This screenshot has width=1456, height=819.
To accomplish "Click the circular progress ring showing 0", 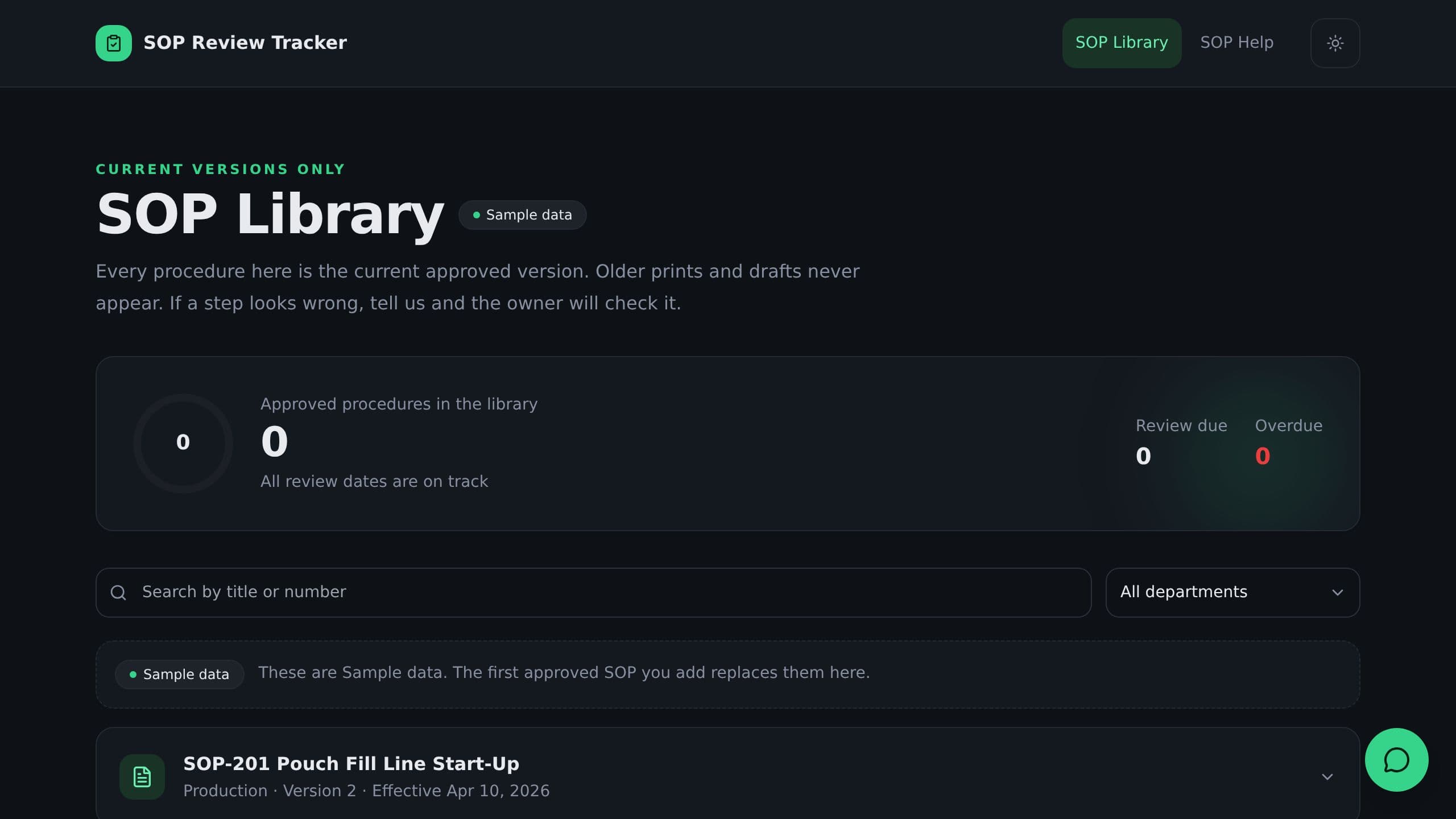I will tap(183, 444).
